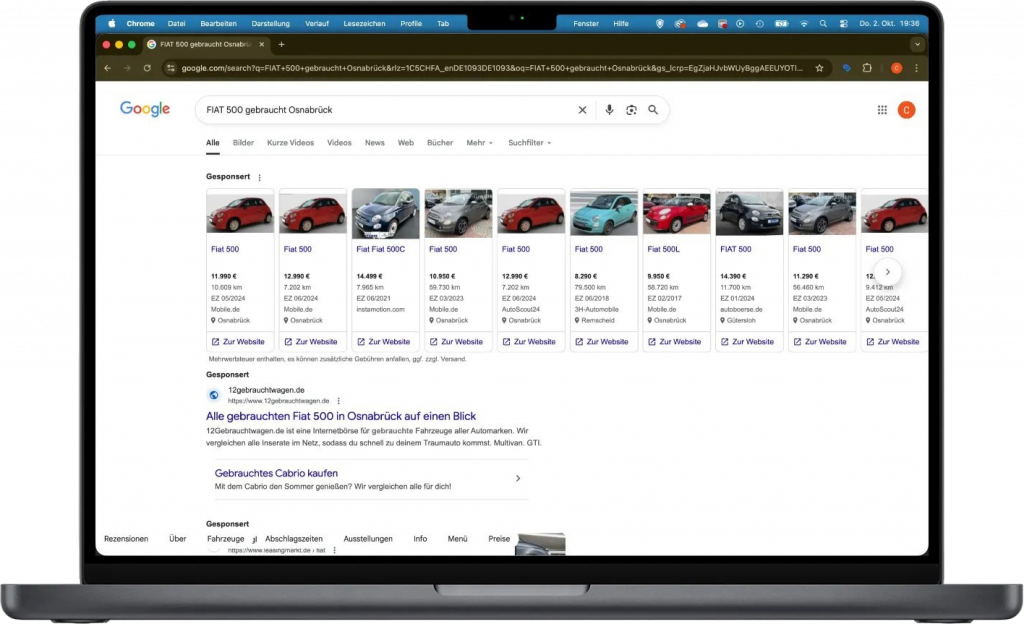This screenshot has height=624, width=1024.
Task: Open Chrome extensions puzzle icon
Action: (867, 68)
